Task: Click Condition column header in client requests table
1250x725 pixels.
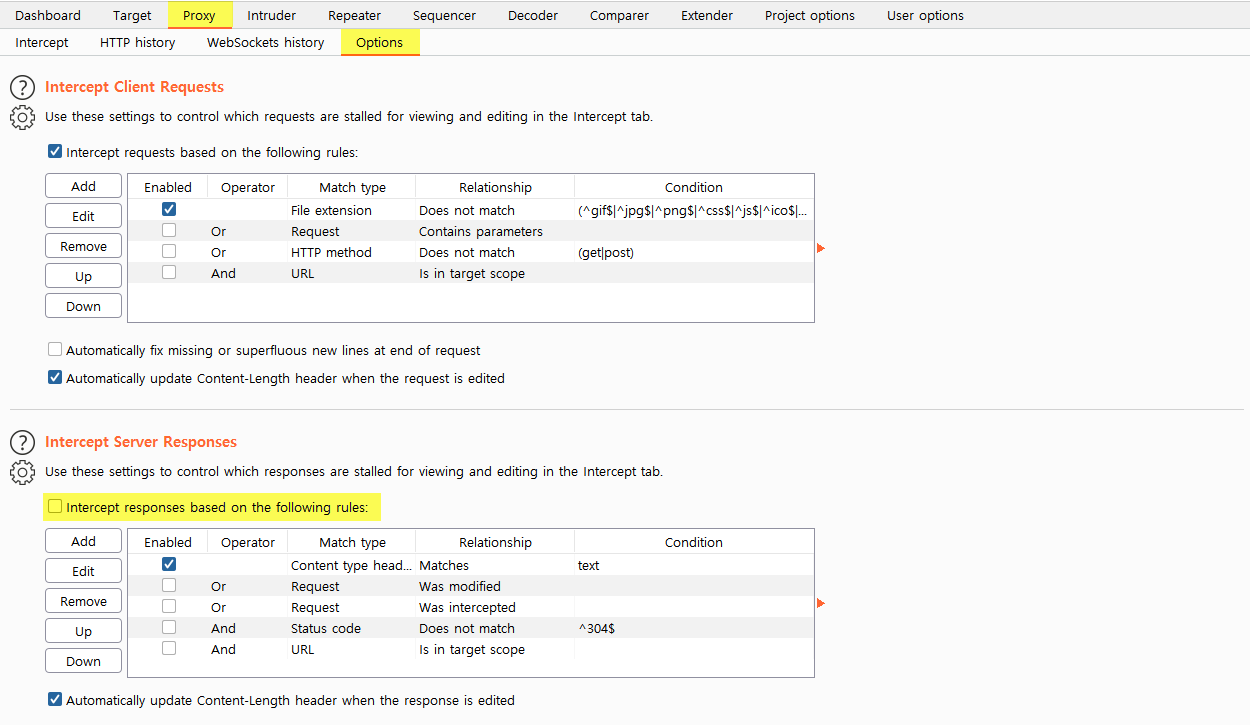Action: (x=694, y=187)
